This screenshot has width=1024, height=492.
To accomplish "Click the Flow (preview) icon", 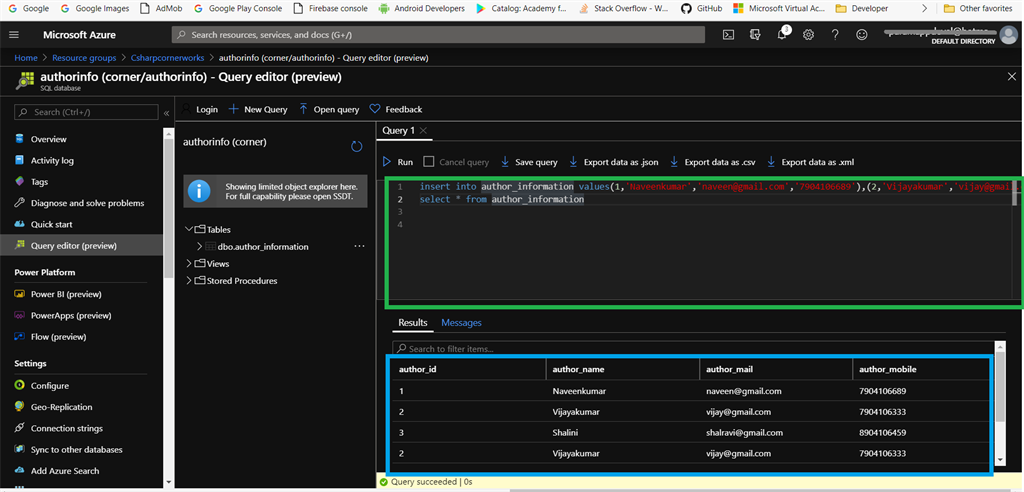I will [x=20, y=337].
